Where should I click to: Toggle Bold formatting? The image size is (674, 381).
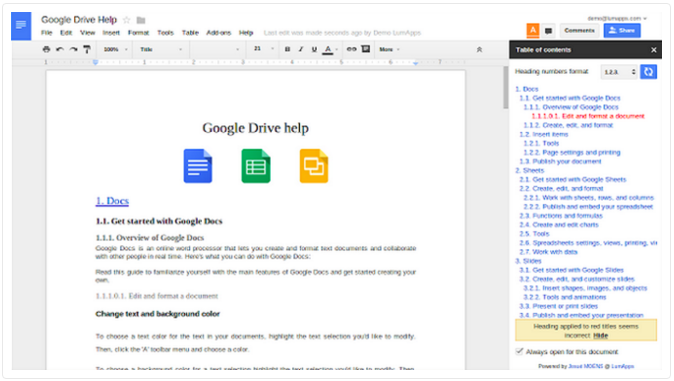tap(287, 49)
